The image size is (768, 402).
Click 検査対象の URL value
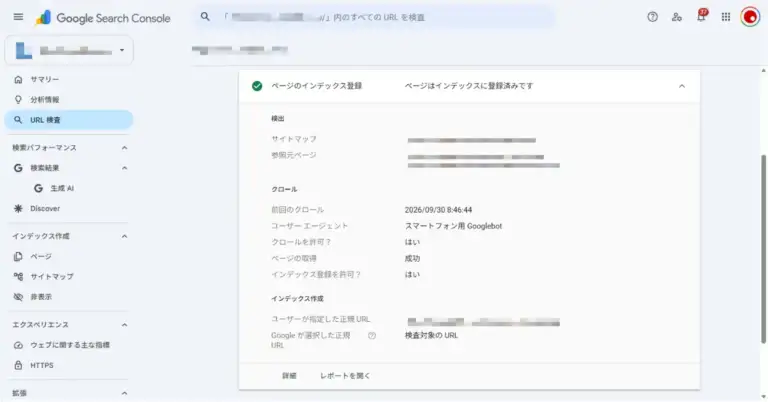click(x=431, y=335)
